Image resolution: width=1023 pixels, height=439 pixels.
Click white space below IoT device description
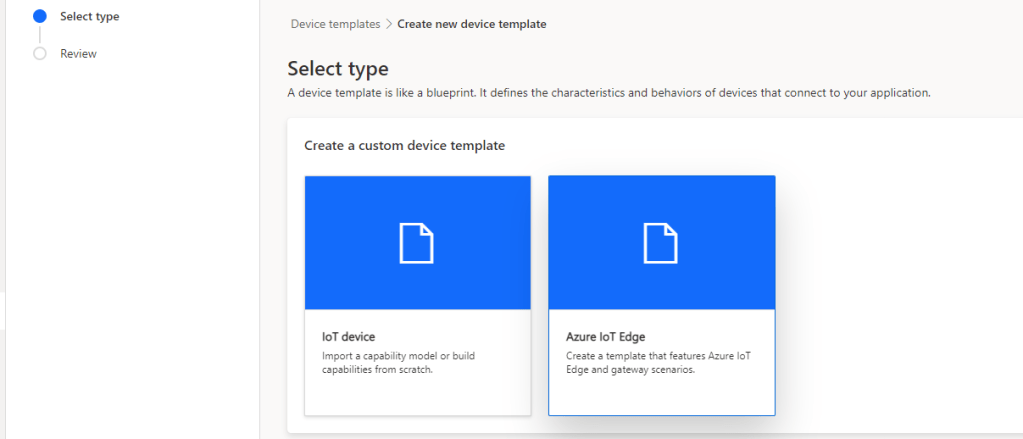[417, 395]
